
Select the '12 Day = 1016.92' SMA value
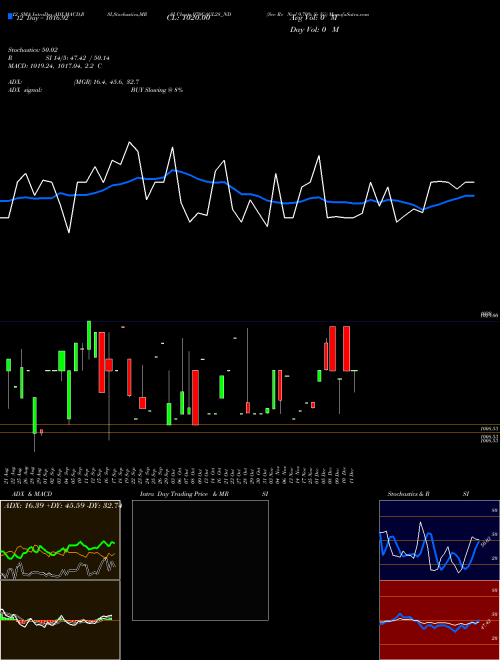41,18
